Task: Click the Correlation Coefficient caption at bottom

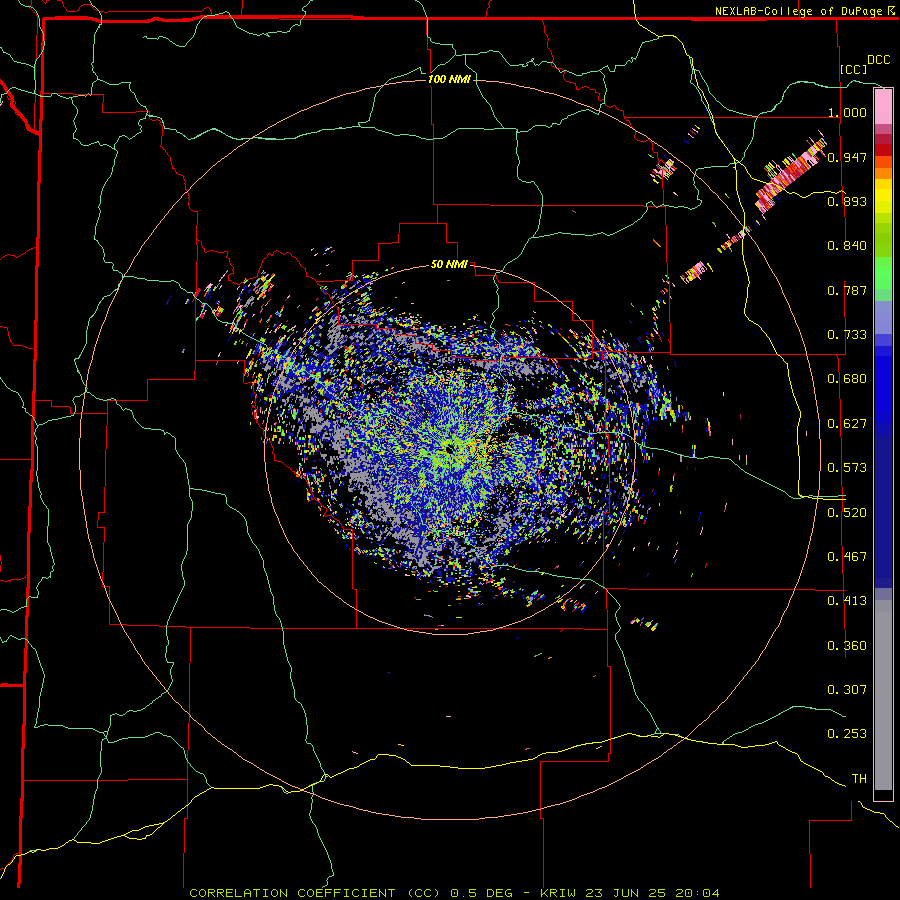Action: pos(454,893)
